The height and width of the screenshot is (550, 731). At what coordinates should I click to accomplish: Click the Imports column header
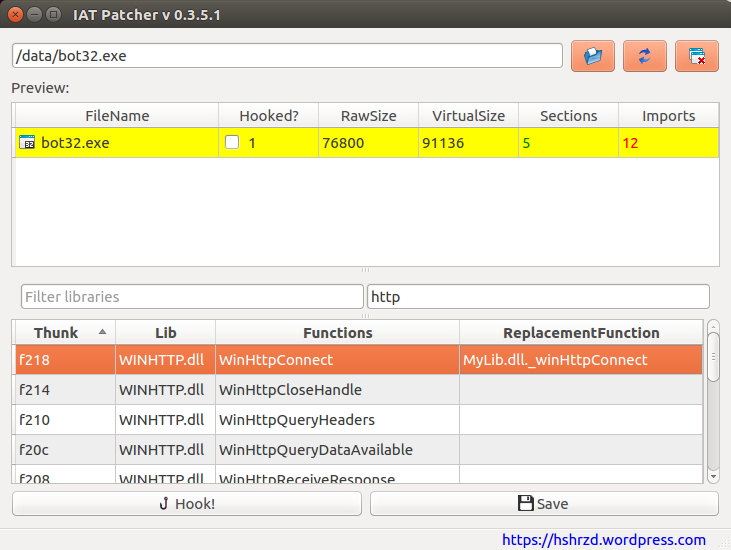click(668, 116)
